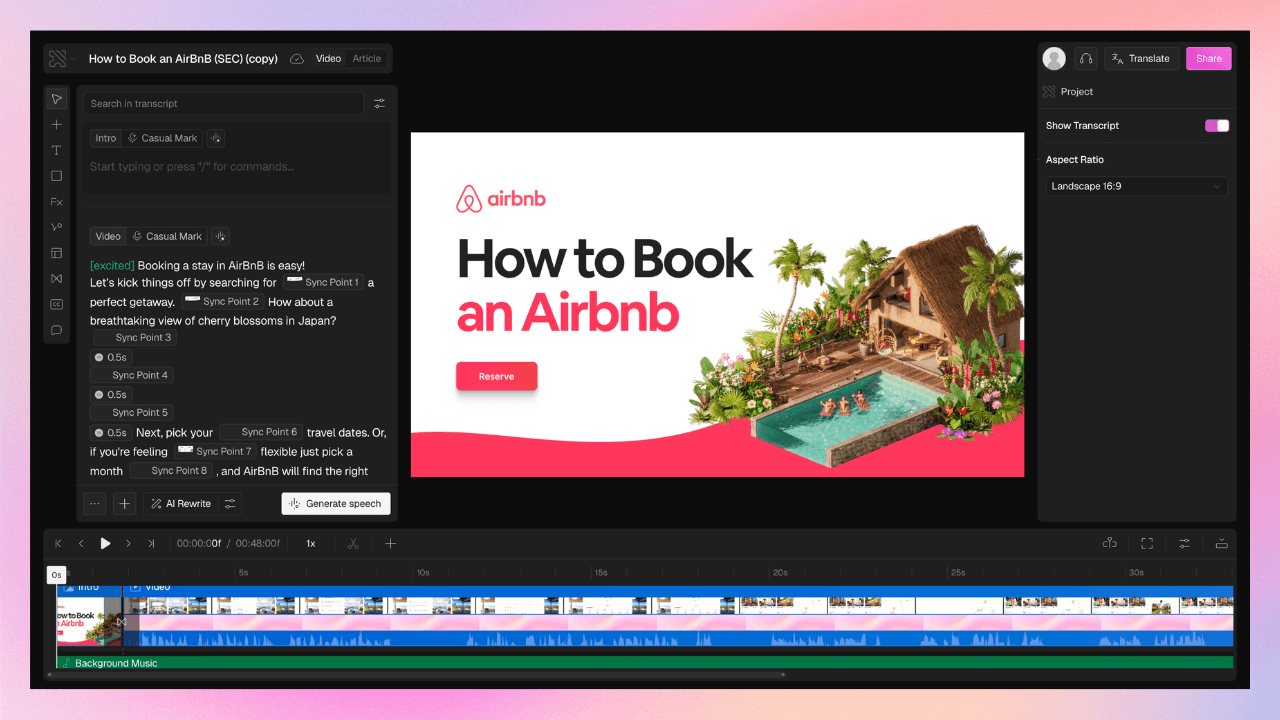This screenshot has width=1280, height=720.
Task: Turn off the Show Transcript switch
Action: (1217, 125)
